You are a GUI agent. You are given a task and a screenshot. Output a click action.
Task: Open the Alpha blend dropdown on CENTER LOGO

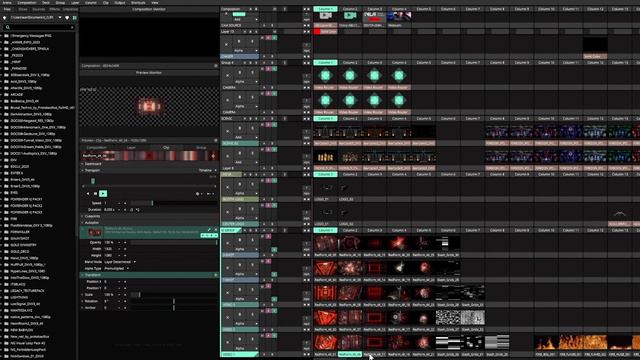[x=246, y=218]
